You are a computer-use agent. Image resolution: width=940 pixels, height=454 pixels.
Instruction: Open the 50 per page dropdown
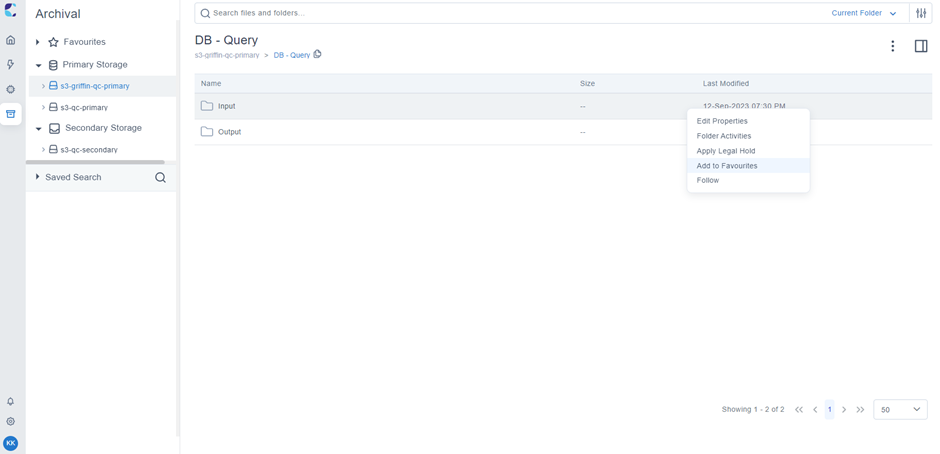900,410
